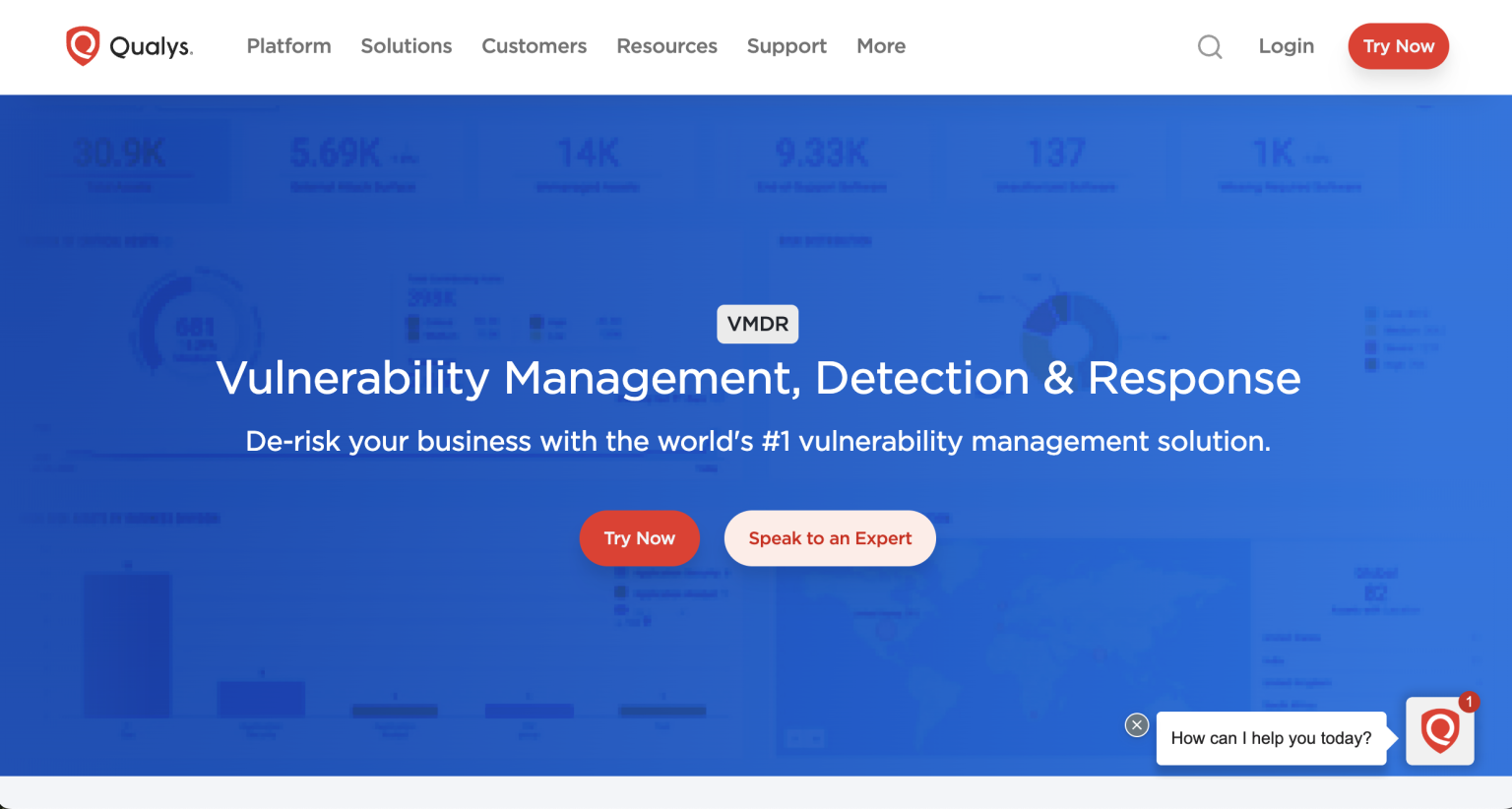Image resolution: width=1512 pixels, height=809 pixels.
Task: Open the Login link
Action: [1286, 45]
